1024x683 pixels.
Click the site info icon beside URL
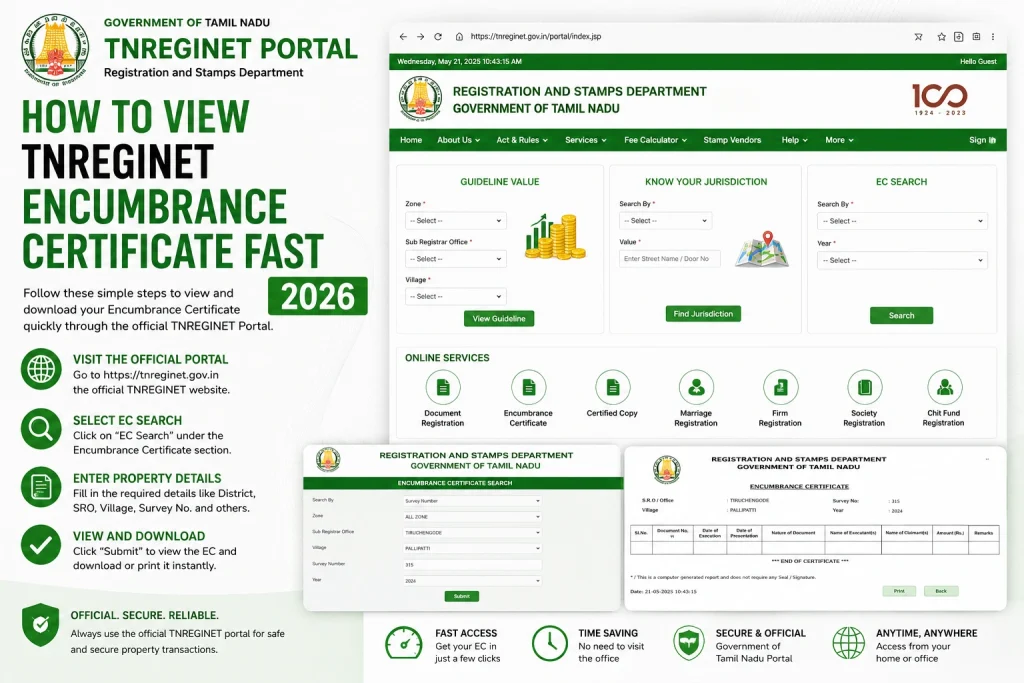click(459, 37)
